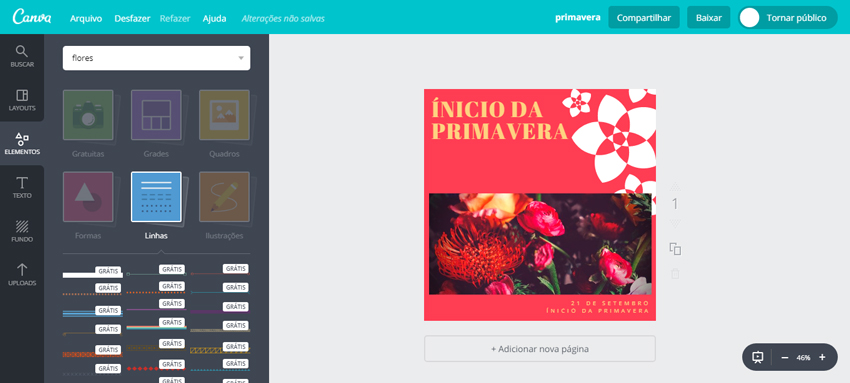Move page down with arrow
This screenshot has width=850, height=383.
pos(675,224)
